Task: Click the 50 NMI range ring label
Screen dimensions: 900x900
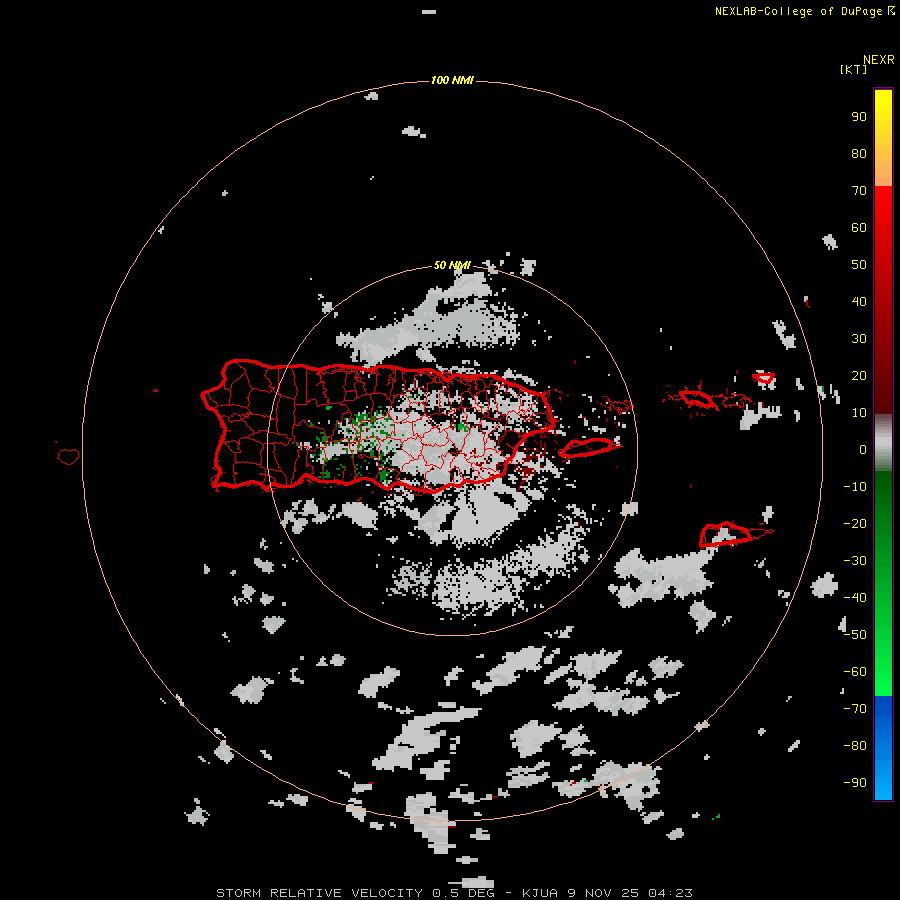Action: click(452, 265)
